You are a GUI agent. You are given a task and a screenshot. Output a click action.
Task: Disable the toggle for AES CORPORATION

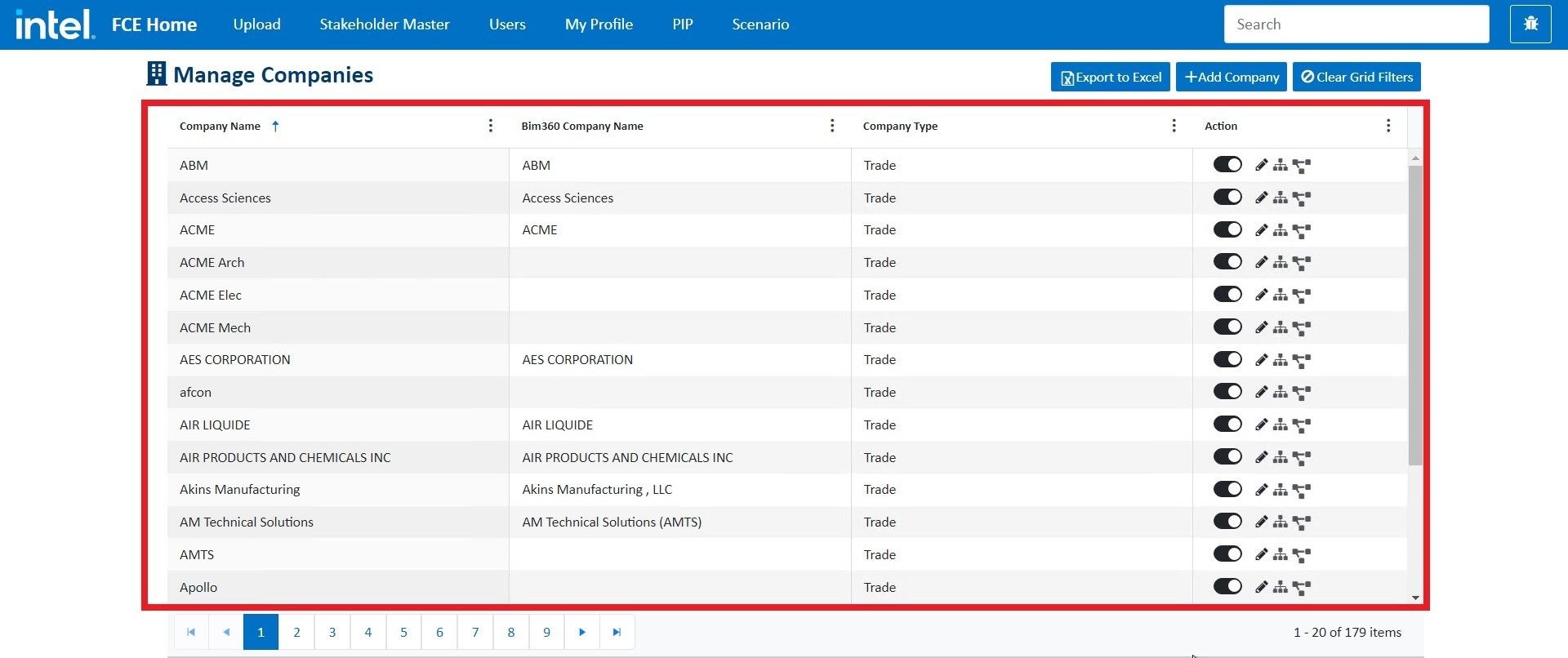[1227, 359]
